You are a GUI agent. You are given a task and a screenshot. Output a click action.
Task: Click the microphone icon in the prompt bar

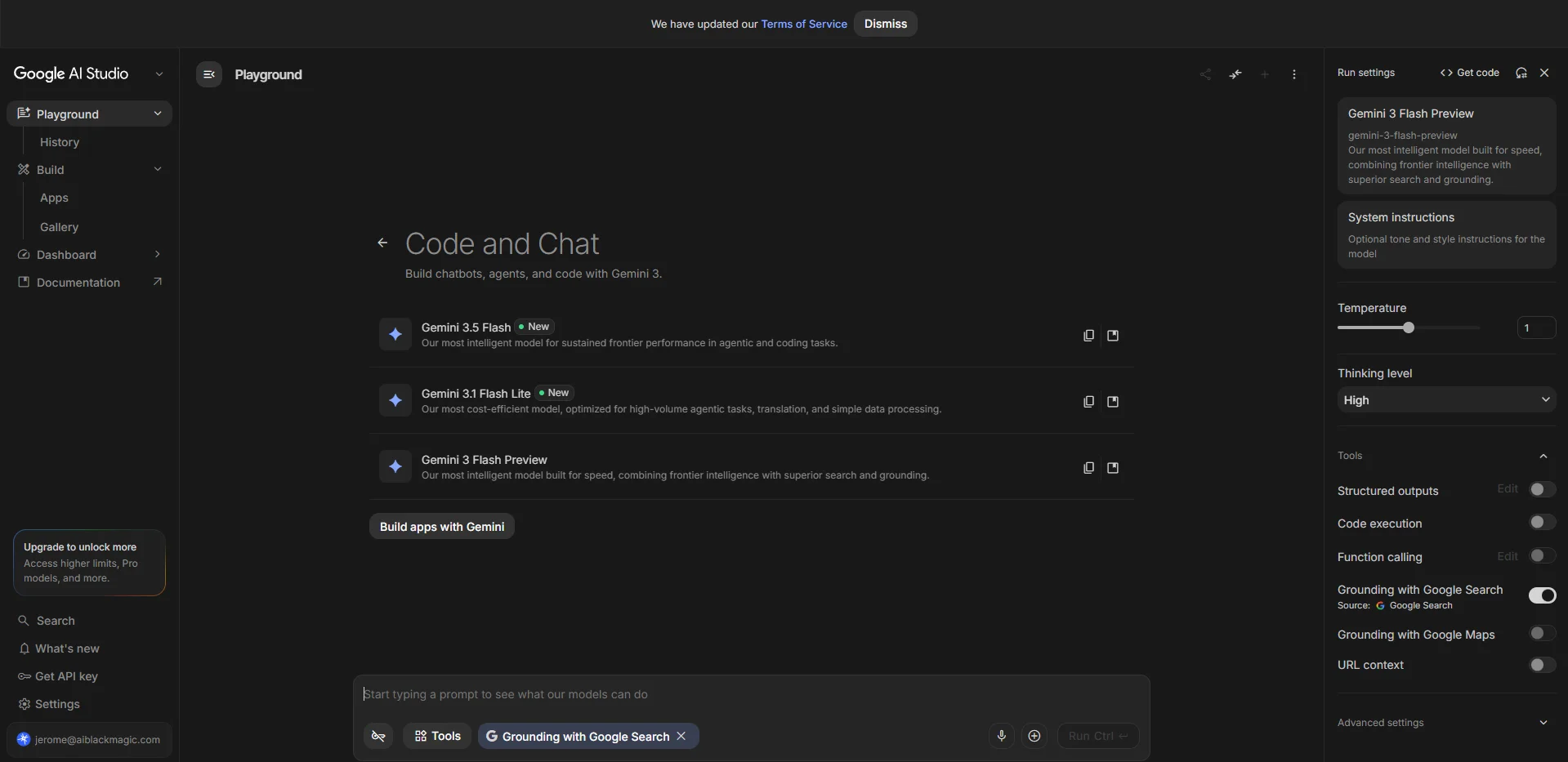click(1002, 736)
